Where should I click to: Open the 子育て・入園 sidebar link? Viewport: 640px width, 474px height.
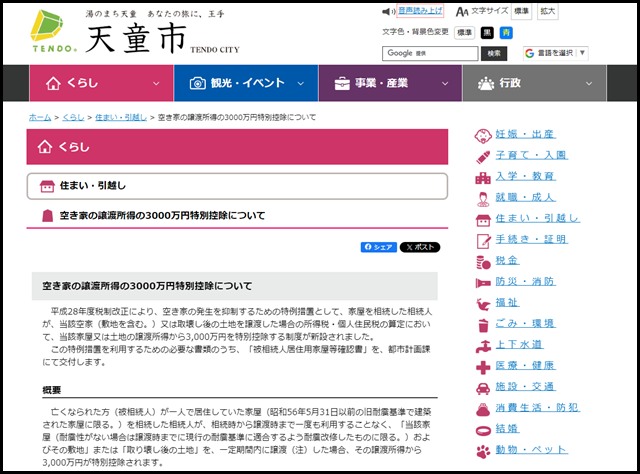pyautogui.click(x=531, y=155)
